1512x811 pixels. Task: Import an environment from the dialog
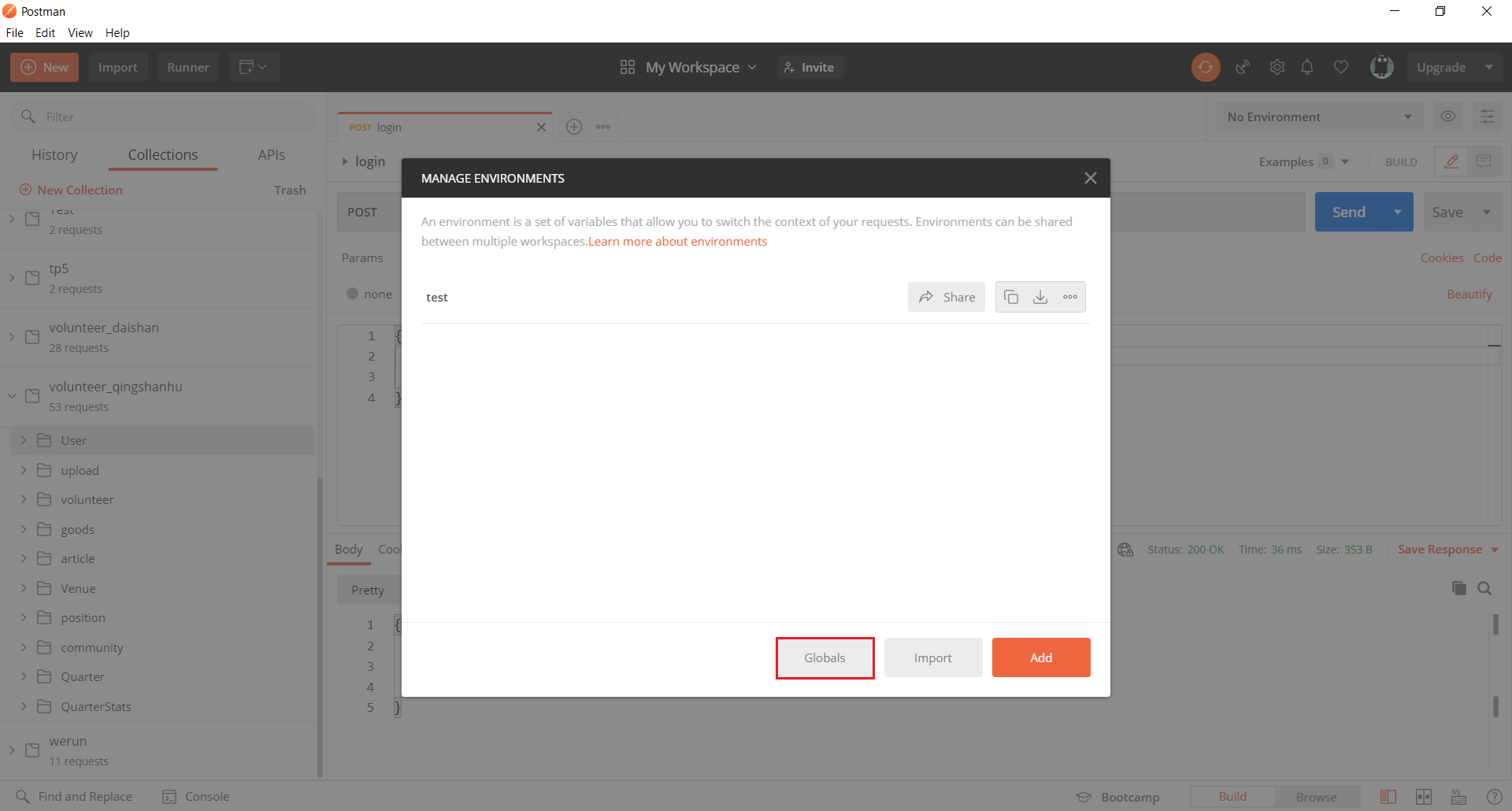(x=933, y=657)
